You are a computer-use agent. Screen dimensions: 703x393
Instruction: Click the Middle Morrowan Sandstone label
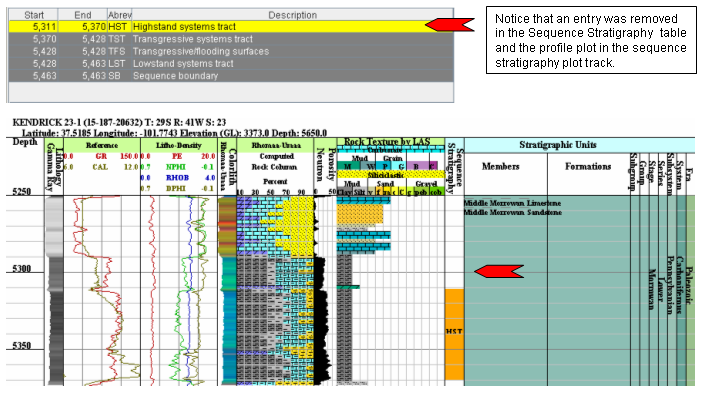512,212
